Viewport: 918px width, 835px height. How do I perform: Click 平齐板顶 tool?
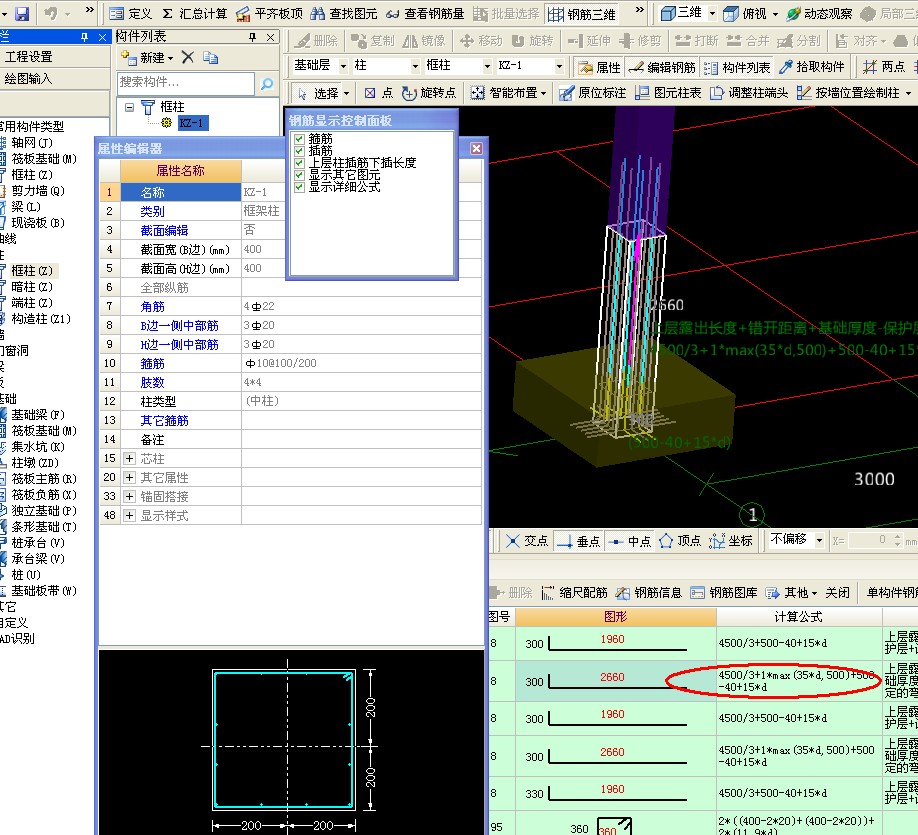pos(269,13)
